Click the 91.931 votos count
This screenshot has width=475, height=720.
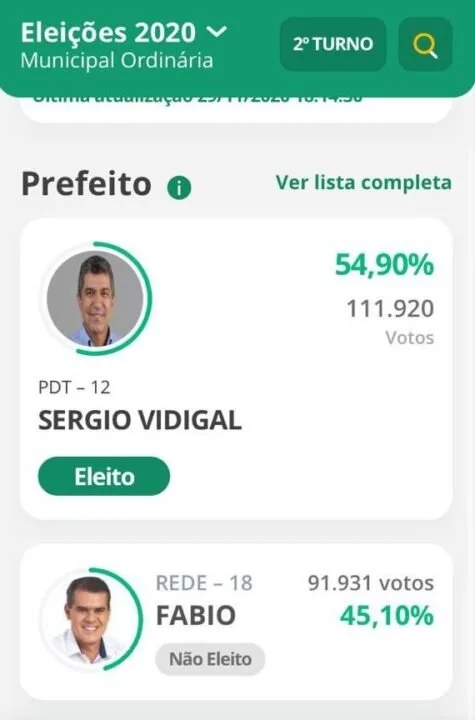click(371, 583)
